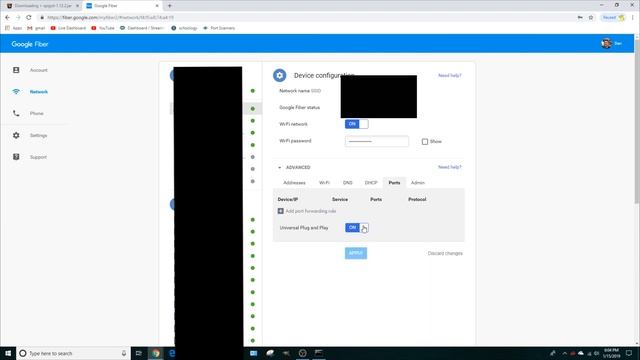Viewport: 640px width, 360px height.
Task: Click the APPLY button
Action: pos(356,253)
